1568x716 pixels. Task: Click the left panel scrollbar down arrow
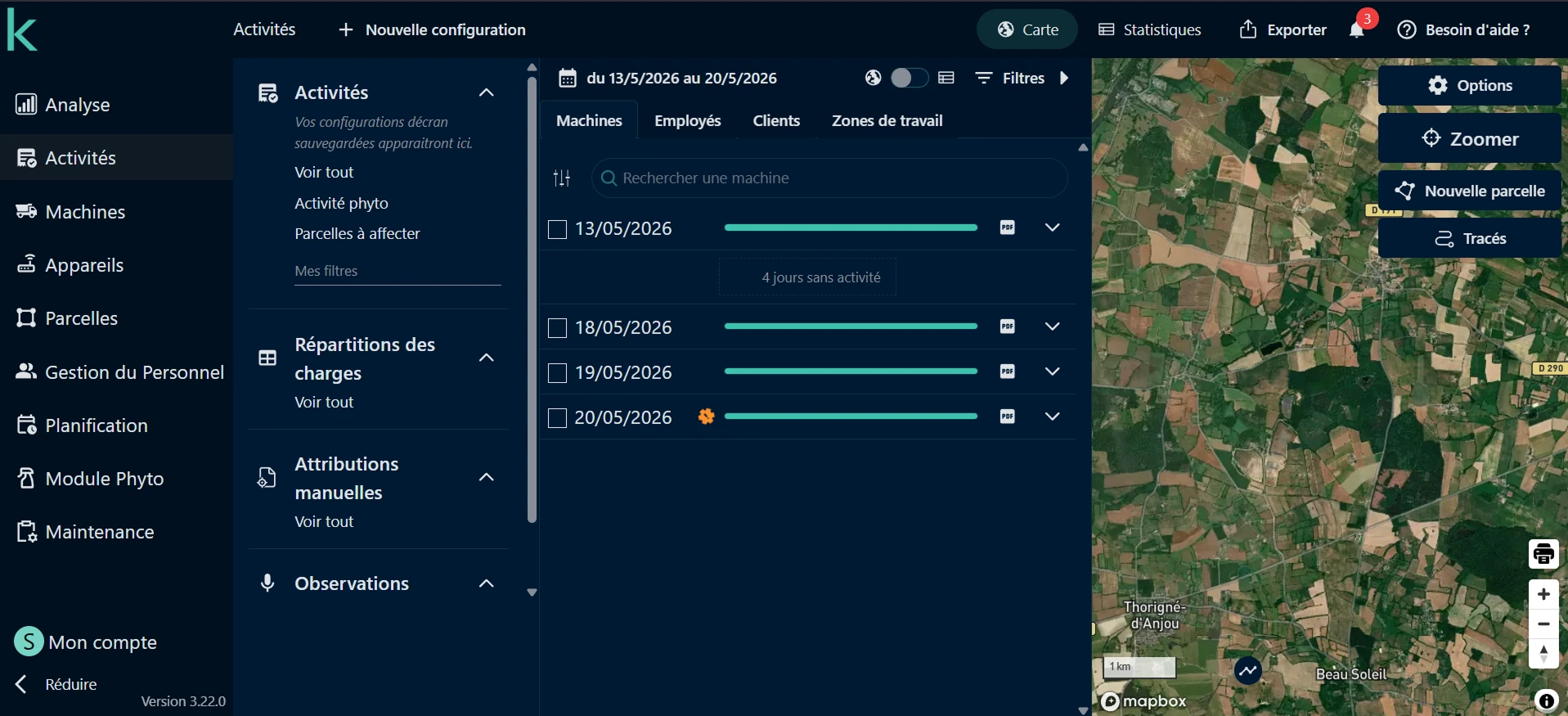(532, 592)
